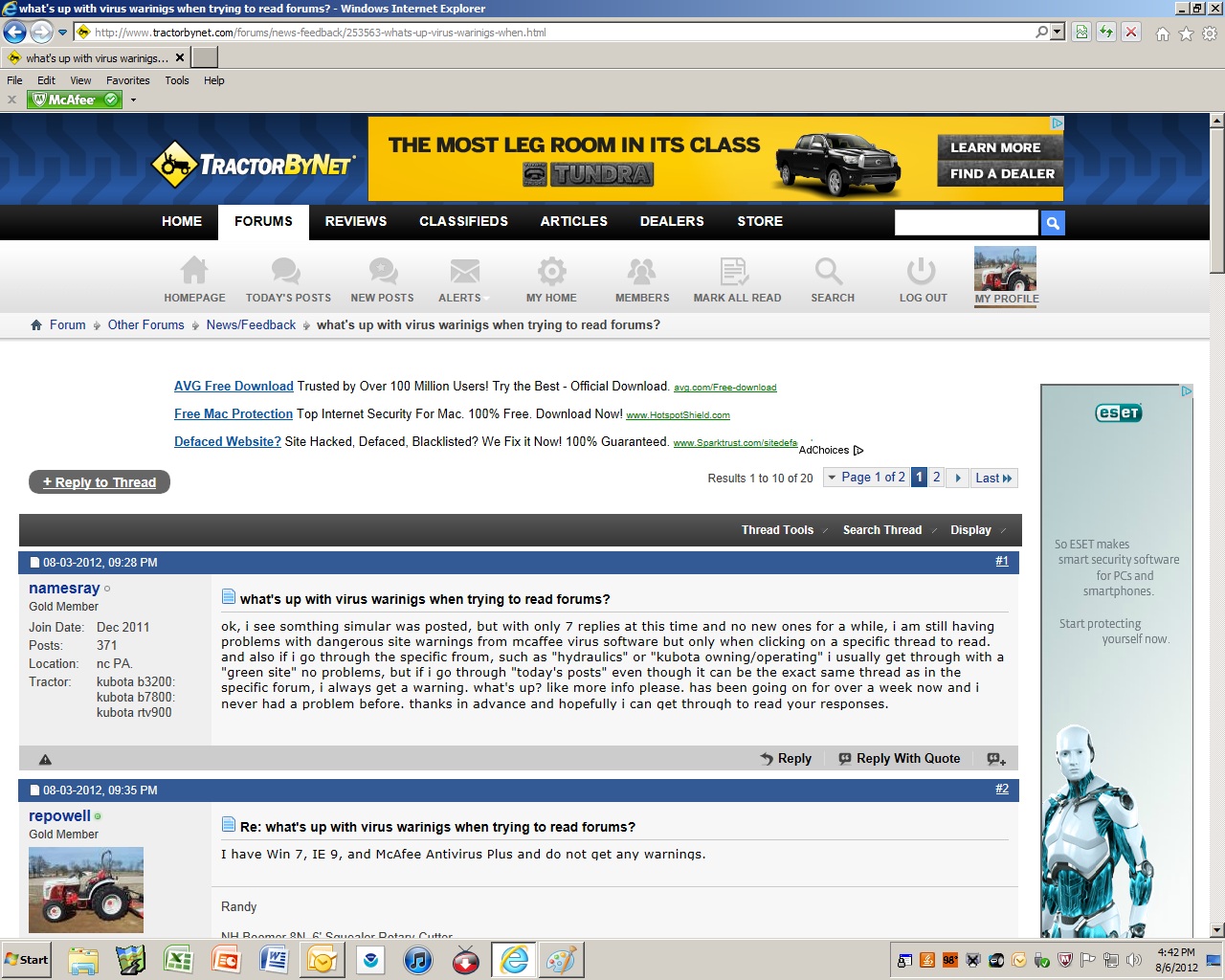1225x980 pixels.
Task: Stop loading with the red X button
Action: pyautogui.click(x=1131, y=33)
